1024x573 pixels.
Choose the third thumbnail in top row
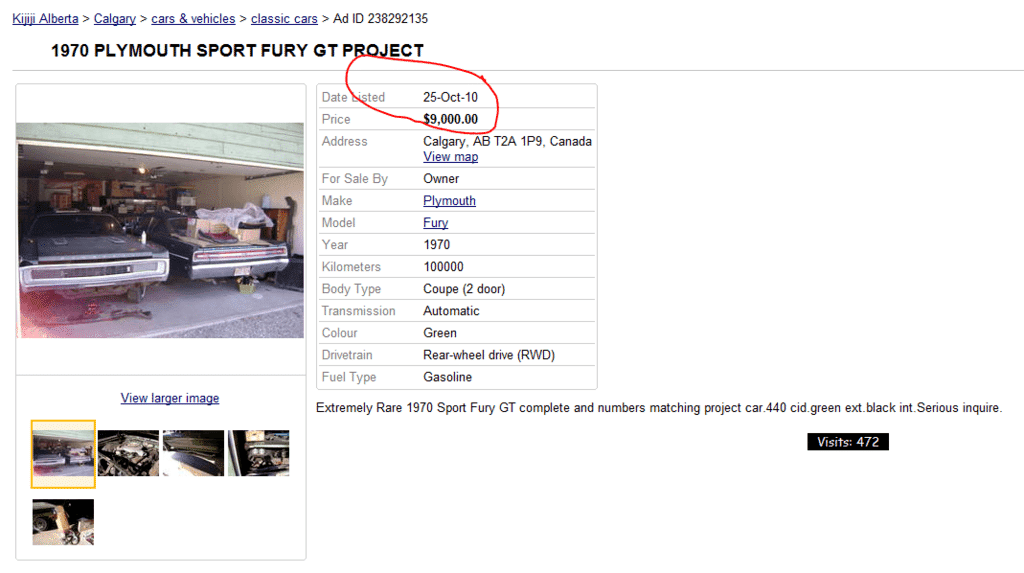pyautogui.click(x=193, y=453)
